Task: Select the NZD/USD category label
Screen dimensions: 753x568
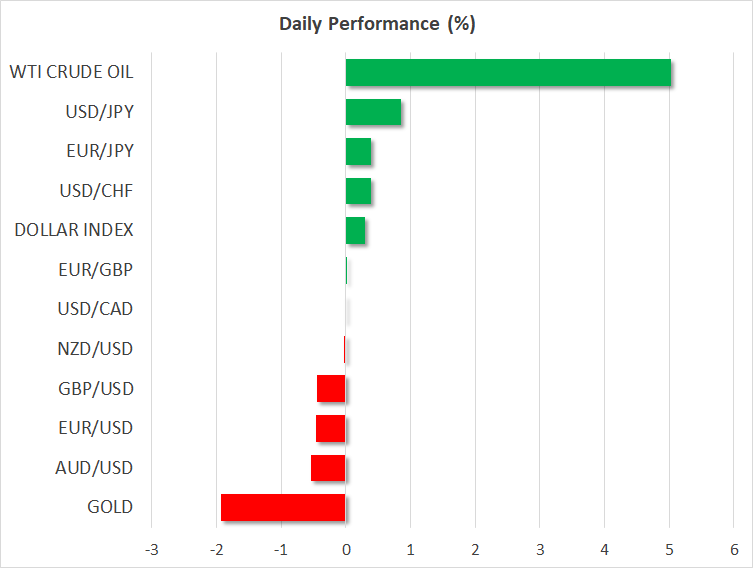Action: click(95, 349)
